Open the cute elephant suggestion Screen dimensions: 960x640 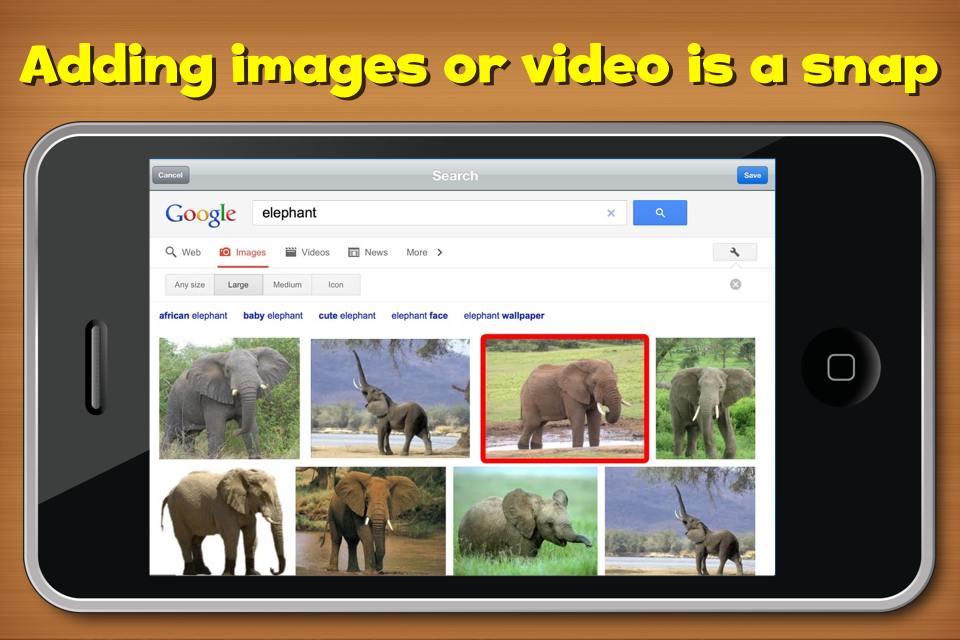[347, 316]
